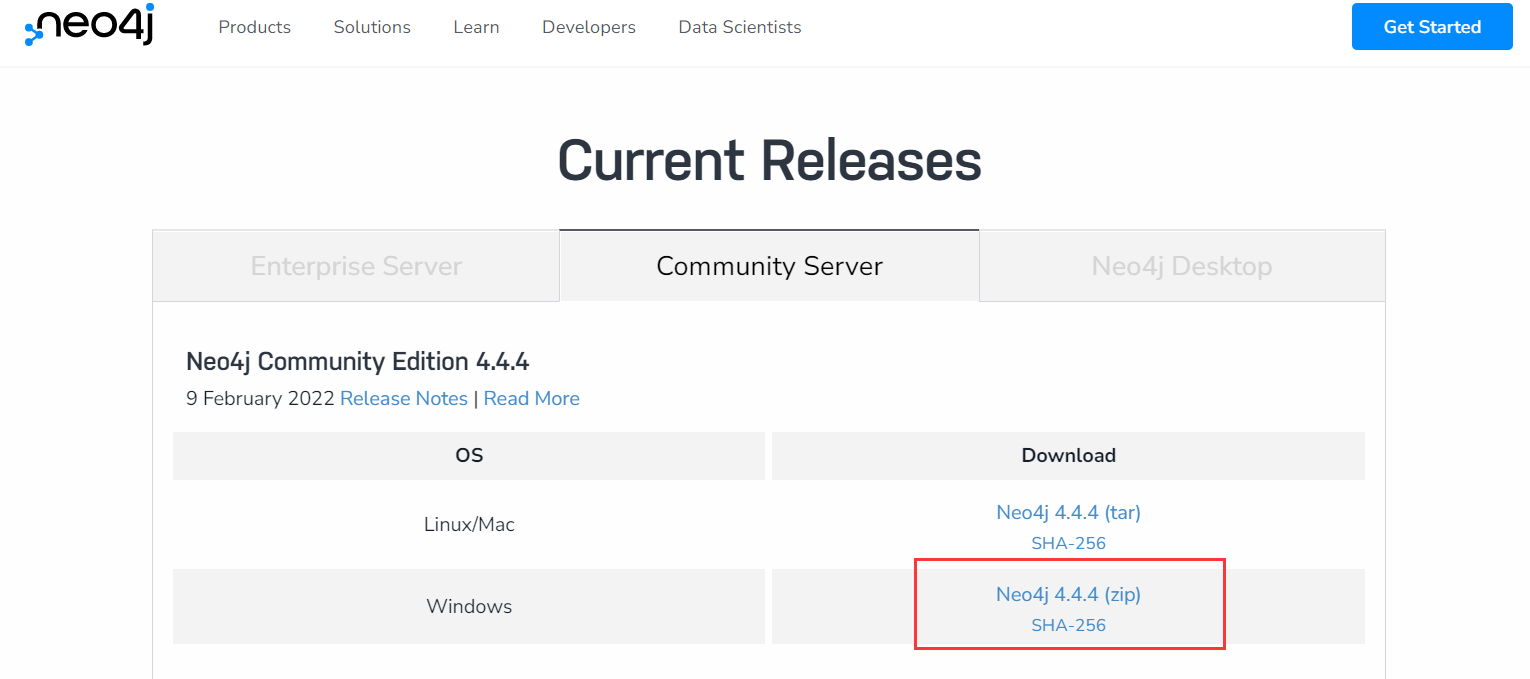Viewport: 1530px width, 679px height.
Task: Click the Get Started button
Action: pyautogui.click(x=1432, y=27)
